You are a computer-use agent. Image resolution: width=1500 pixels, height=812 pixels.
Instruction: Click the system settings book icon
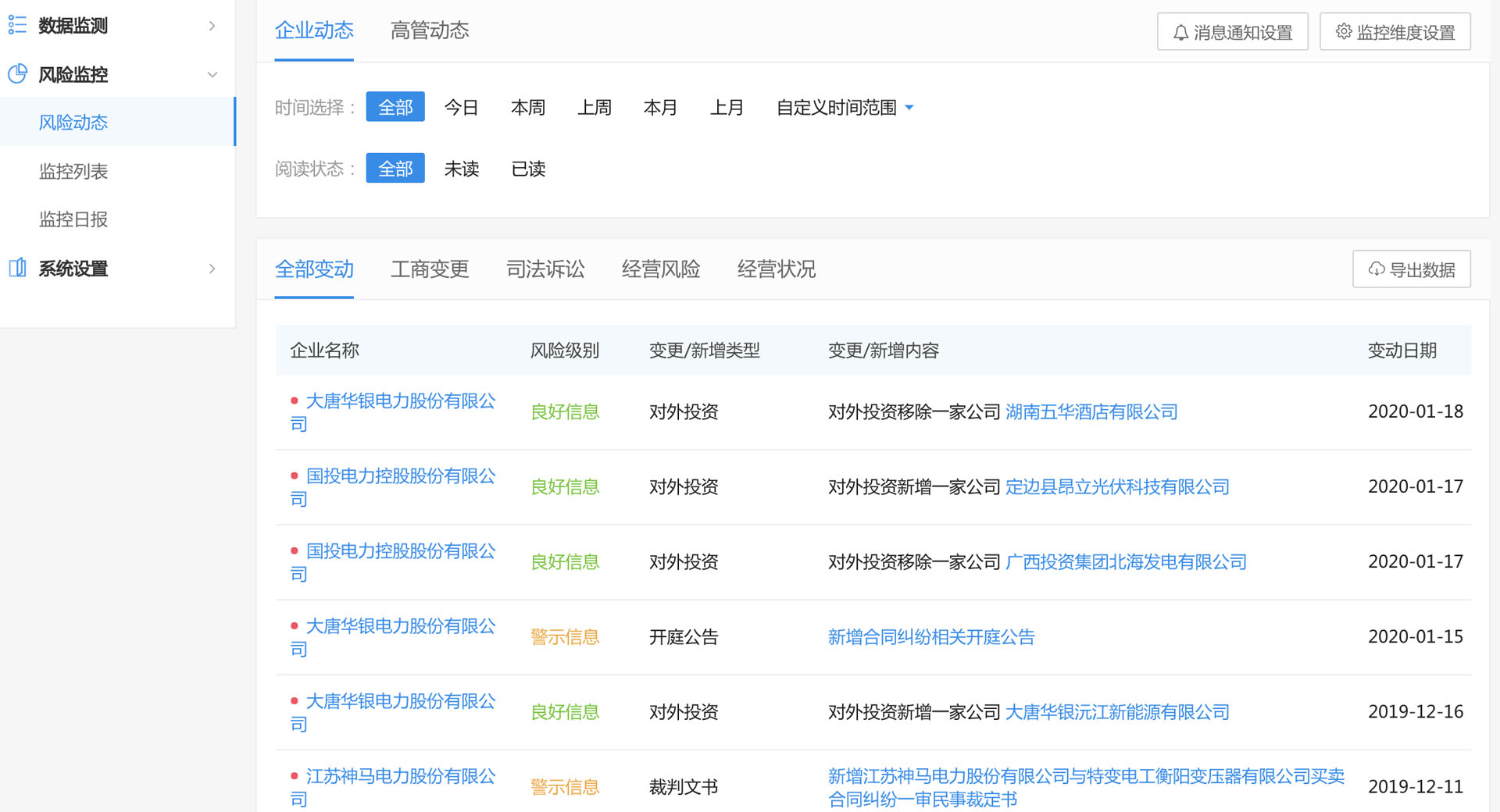click(17, 268)
